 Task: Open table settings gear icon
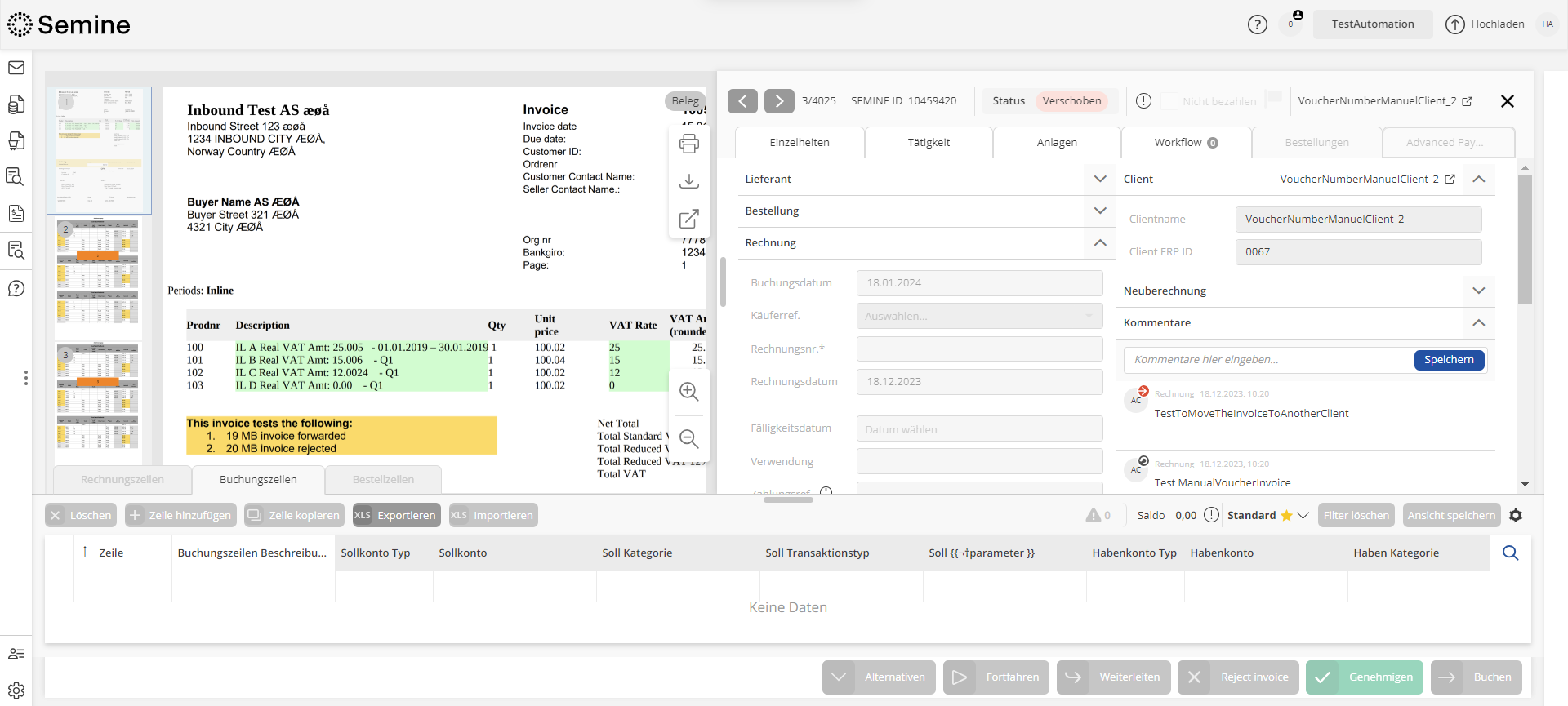point(1516,516)
